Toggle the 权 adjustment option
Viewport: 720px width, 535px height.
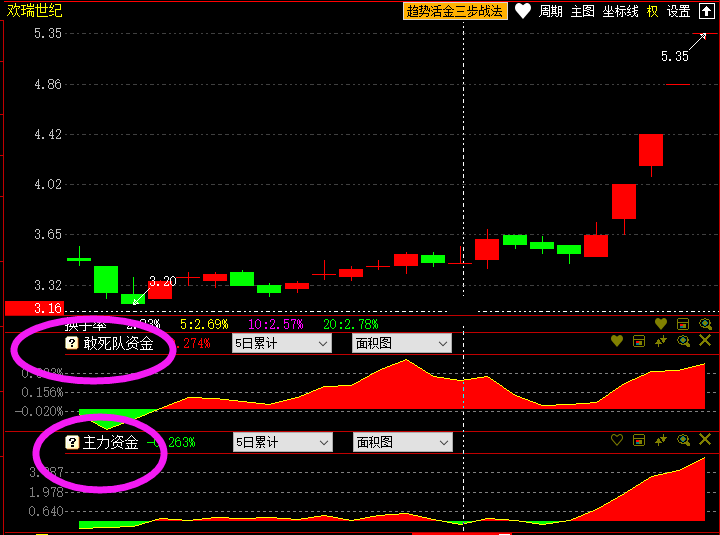[653, 11]
